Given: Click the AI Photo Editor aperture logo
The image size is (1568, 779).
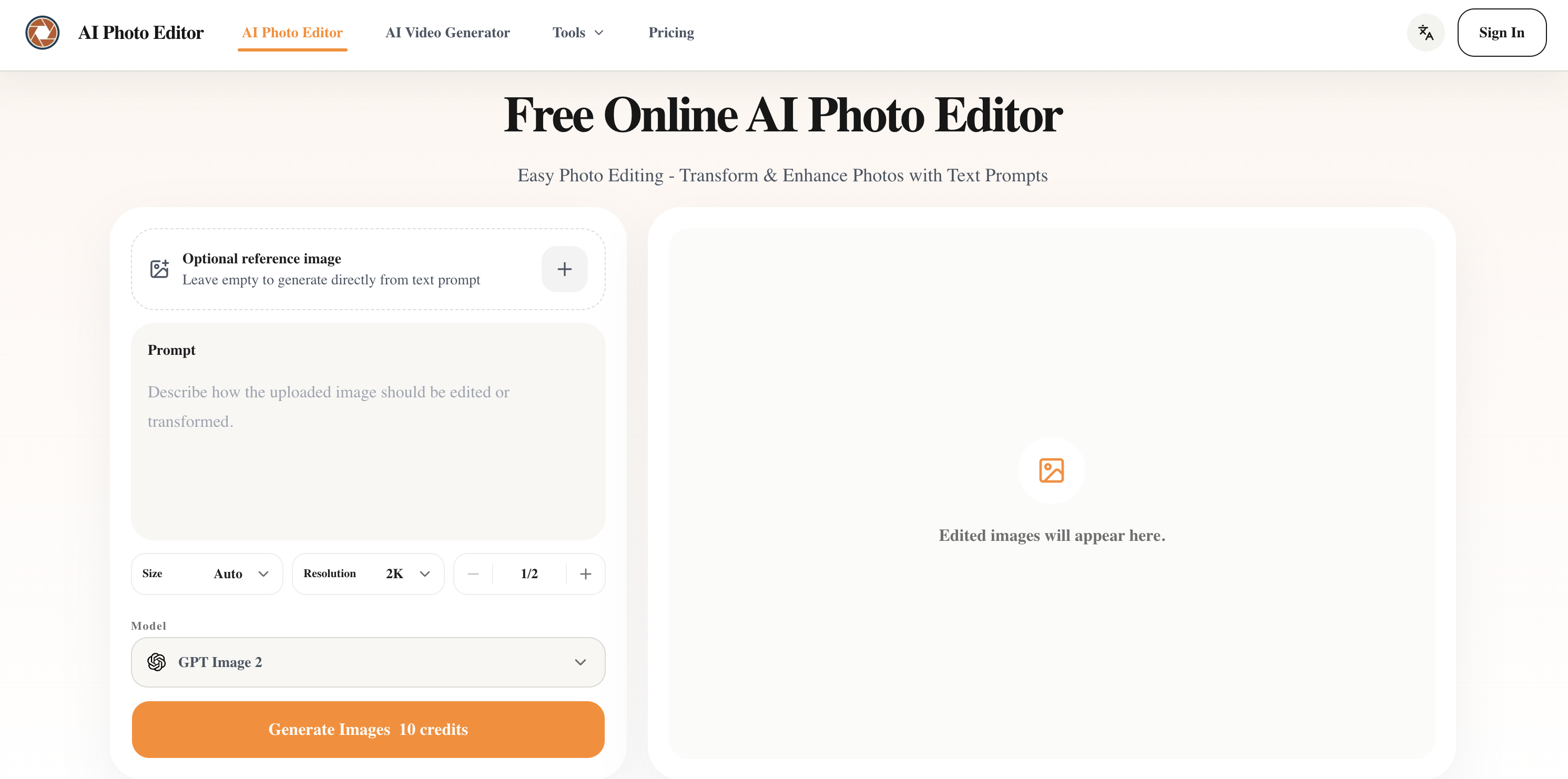Looking at the screenshot, I should coord(42,33).
